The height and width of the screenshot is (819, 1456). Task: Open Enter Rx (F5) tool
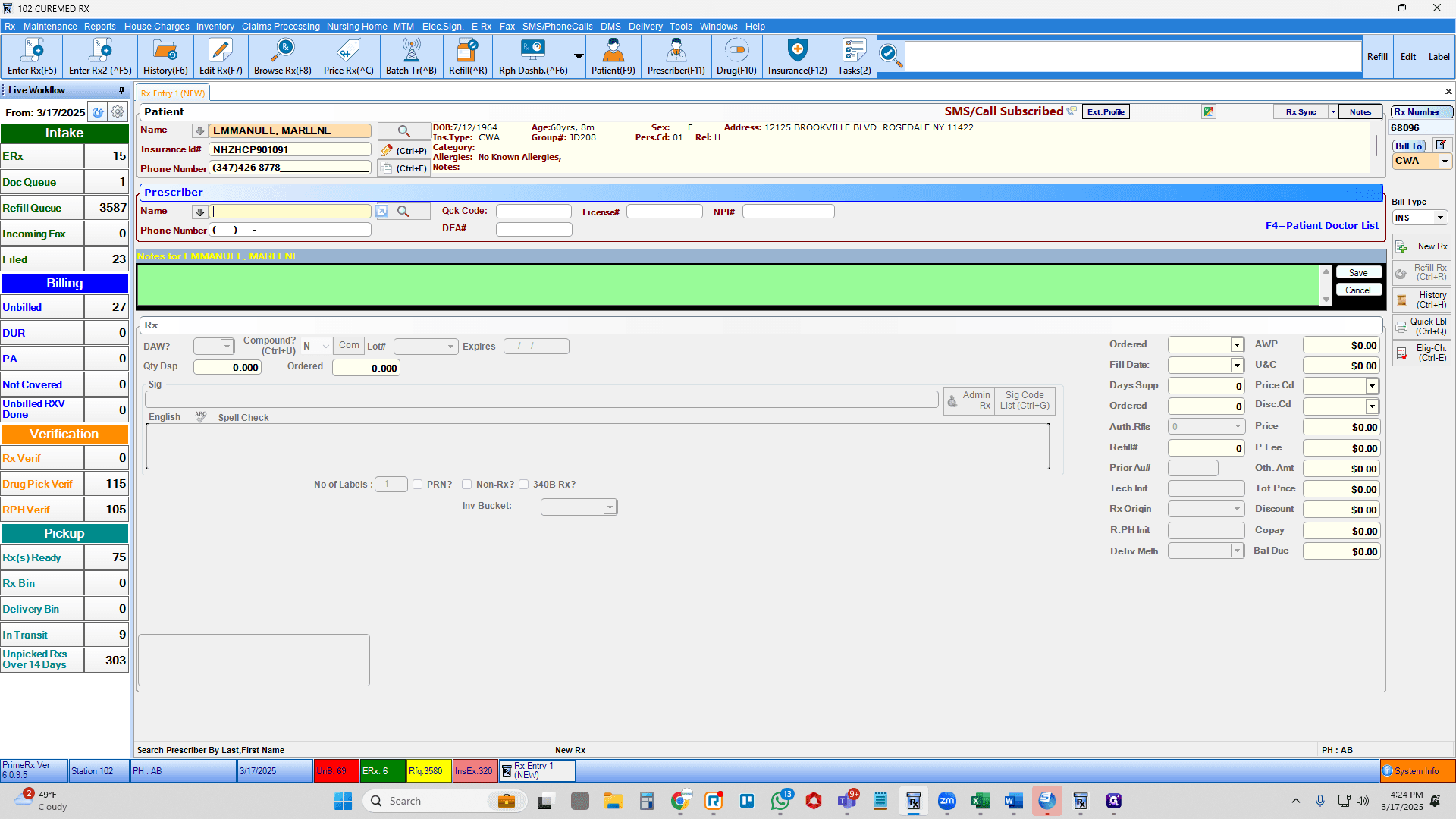[x=32, y=57]
